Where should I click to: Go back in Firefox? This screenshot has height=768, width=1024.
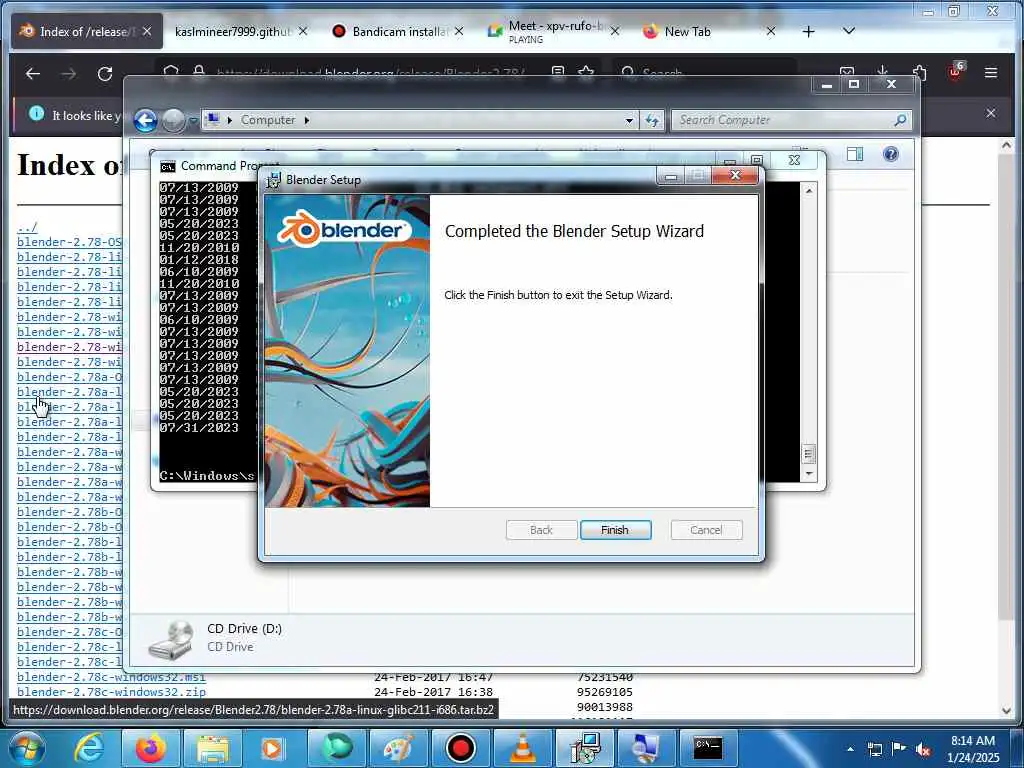(x=33, y=74)
